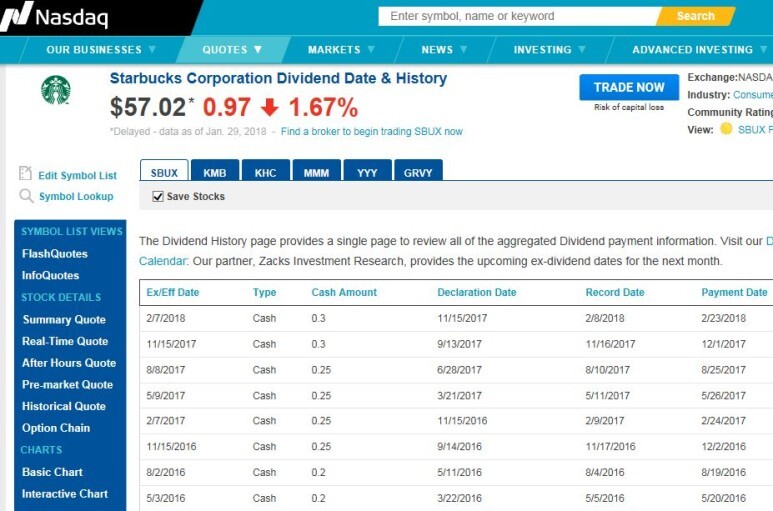
Task: Select the 2/7/2018 ex-dividend date cell
Action: coord(166,318)
